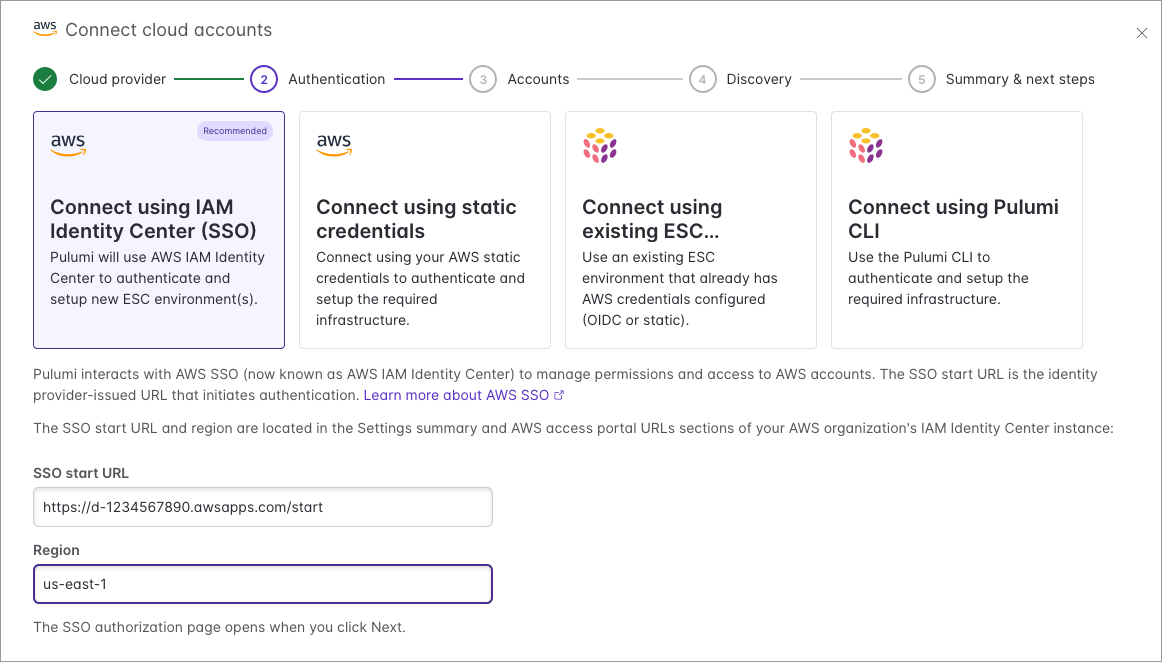
Task: Click 'Use the Pulumi CLI to authenticate' description
Action: pos(938,278)
